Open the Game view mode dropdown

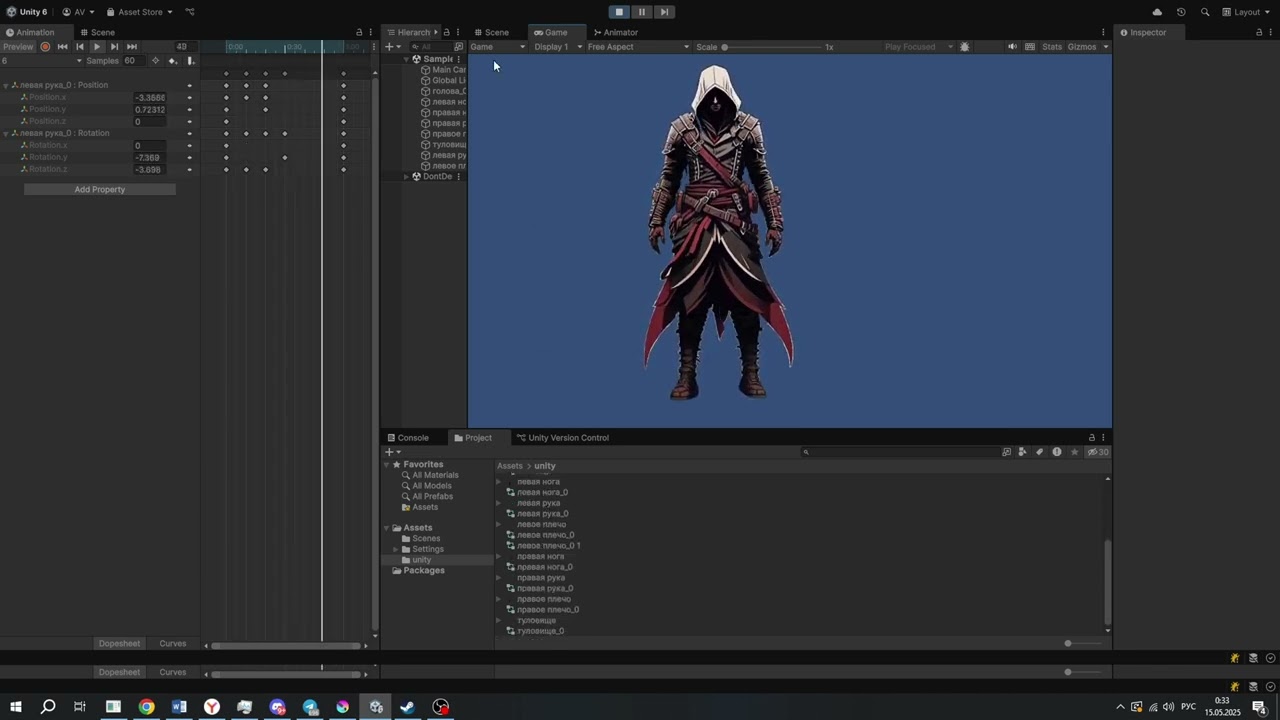pos(497,47)
